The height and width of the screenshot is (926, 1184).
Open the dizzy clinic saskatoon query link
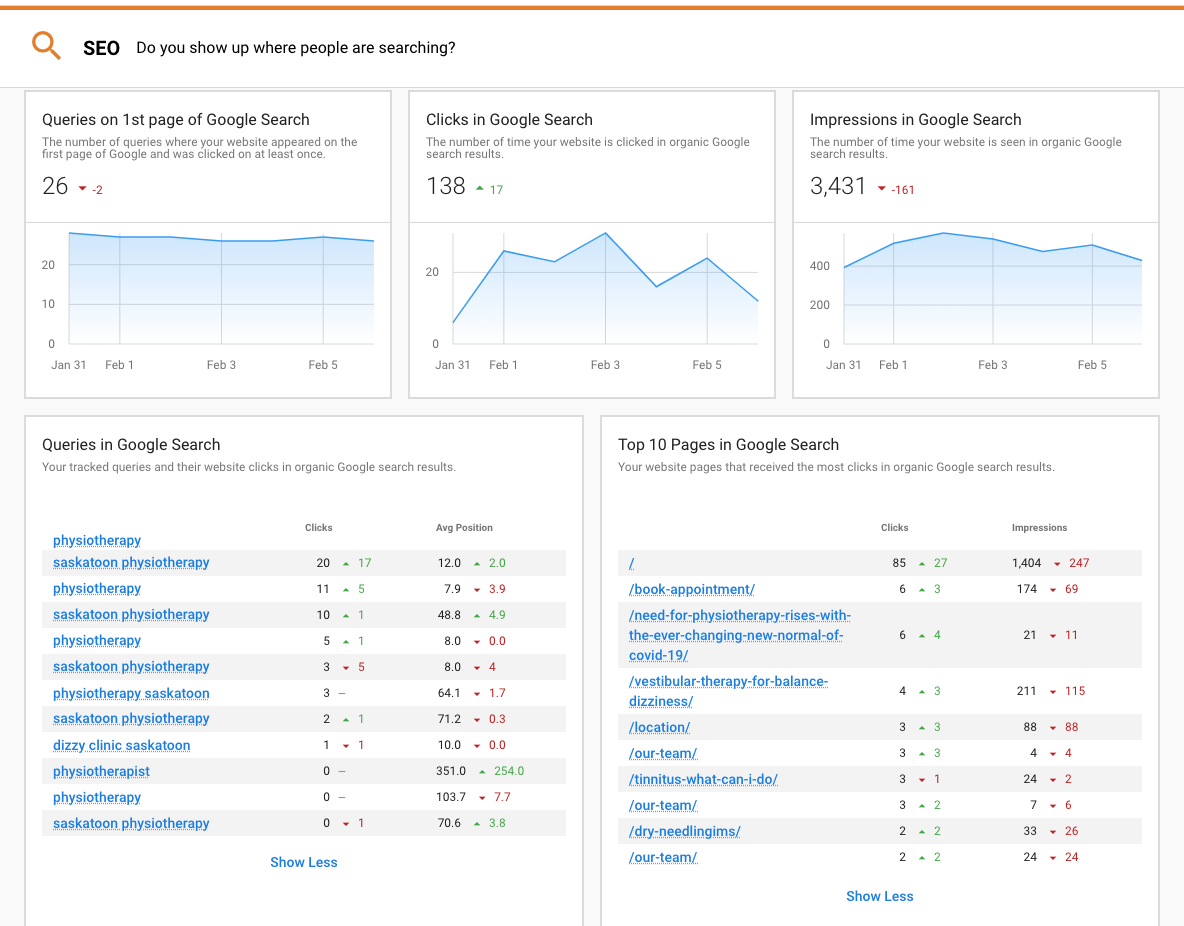[x=121, y=745]
